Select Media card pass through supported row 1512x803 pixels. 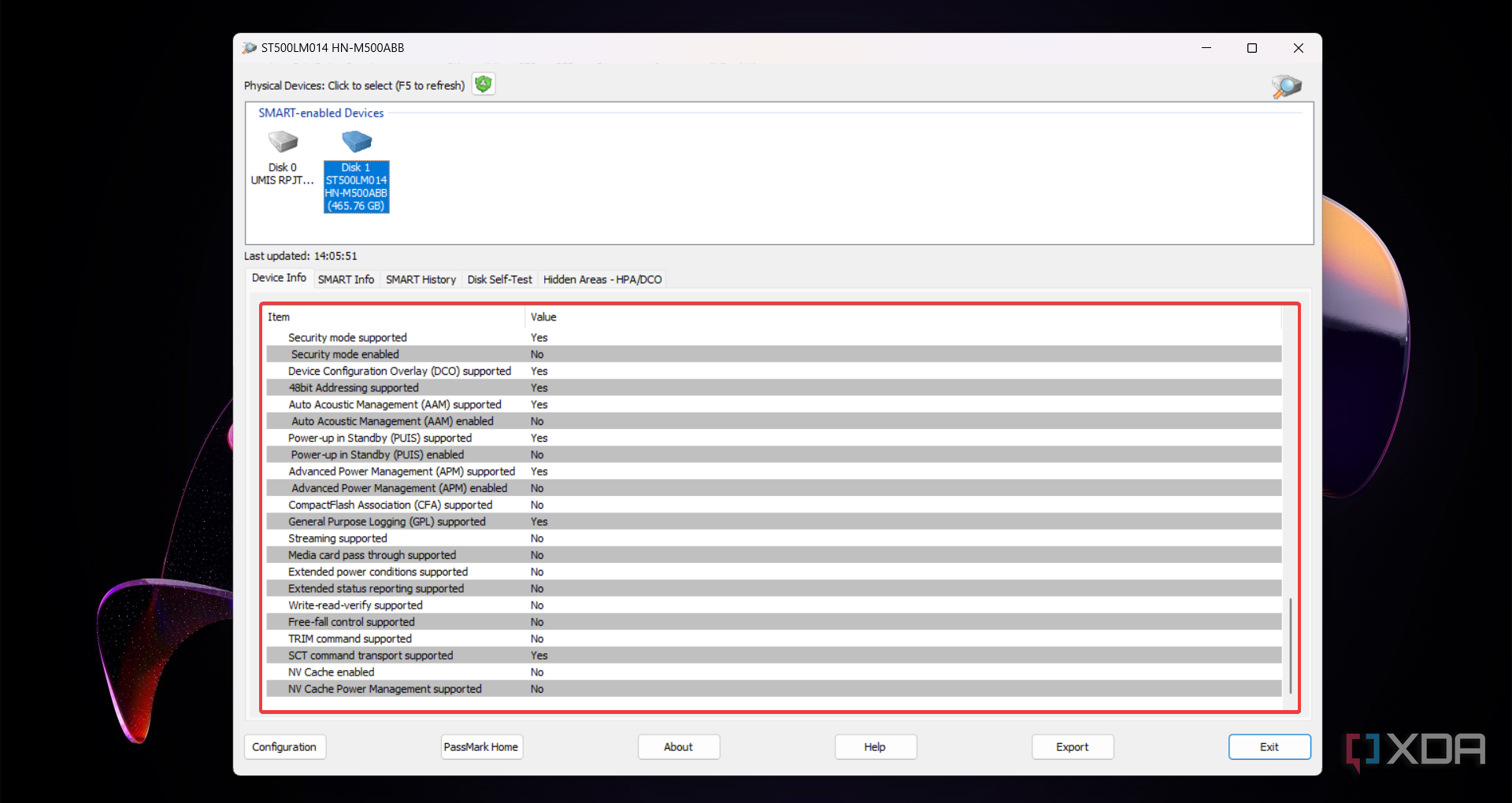[x=773, y=555]
